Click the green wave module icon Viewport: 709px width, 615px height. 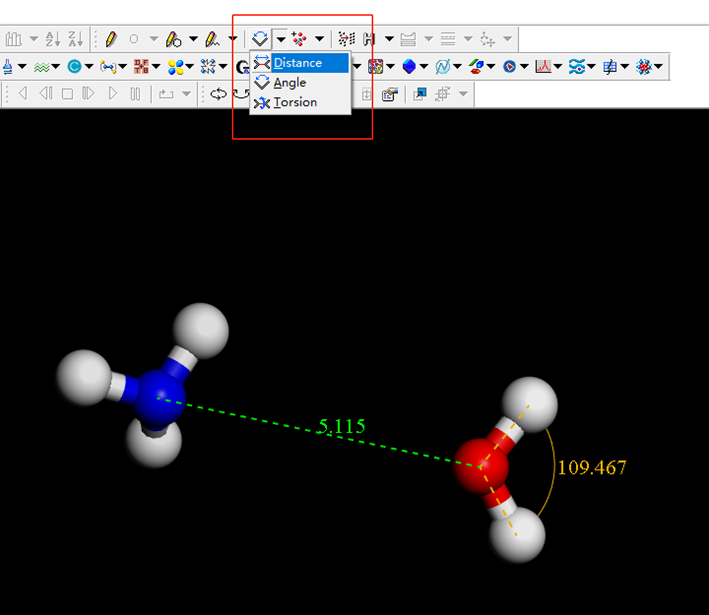41,67
